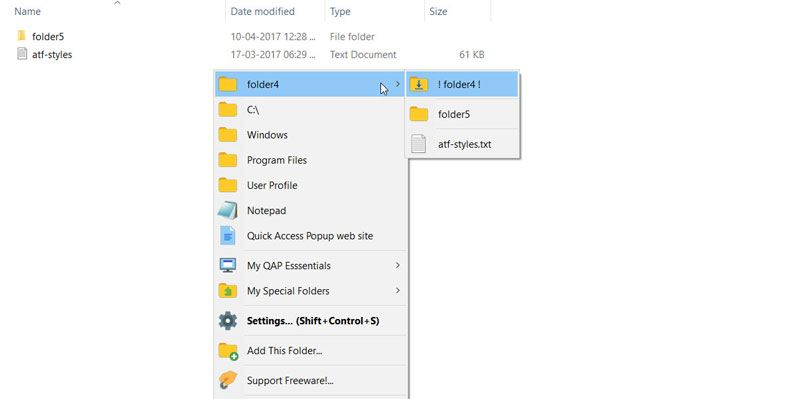Click the Support Freeware hand icon

[228, 381]
